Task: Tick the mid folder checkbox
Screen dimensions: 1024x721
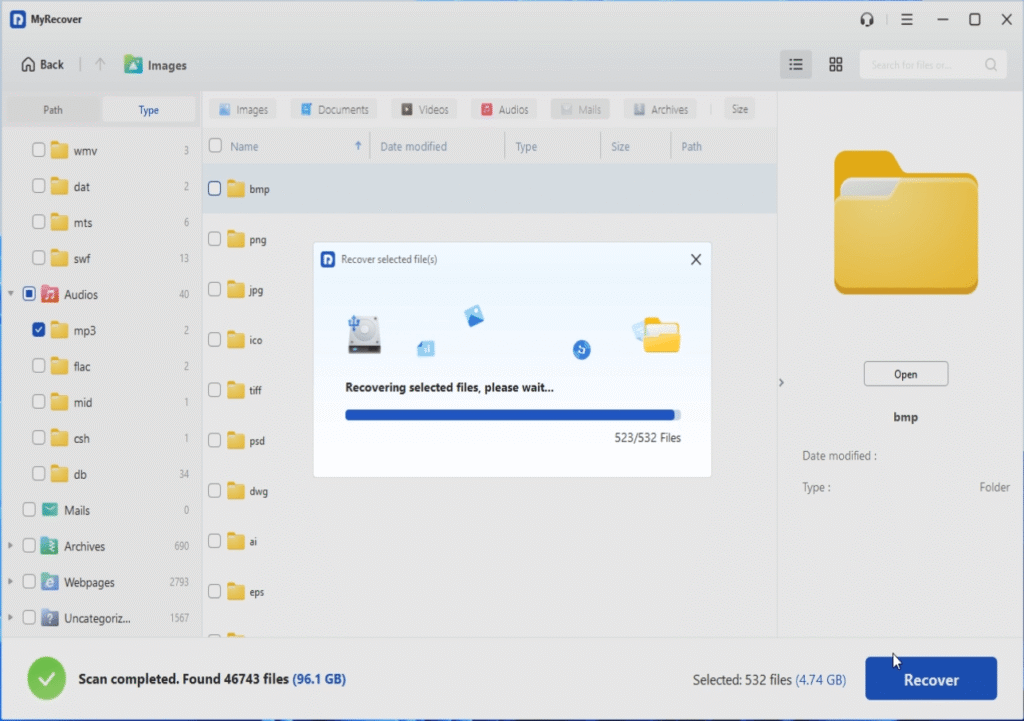Action: coord(39,402)
